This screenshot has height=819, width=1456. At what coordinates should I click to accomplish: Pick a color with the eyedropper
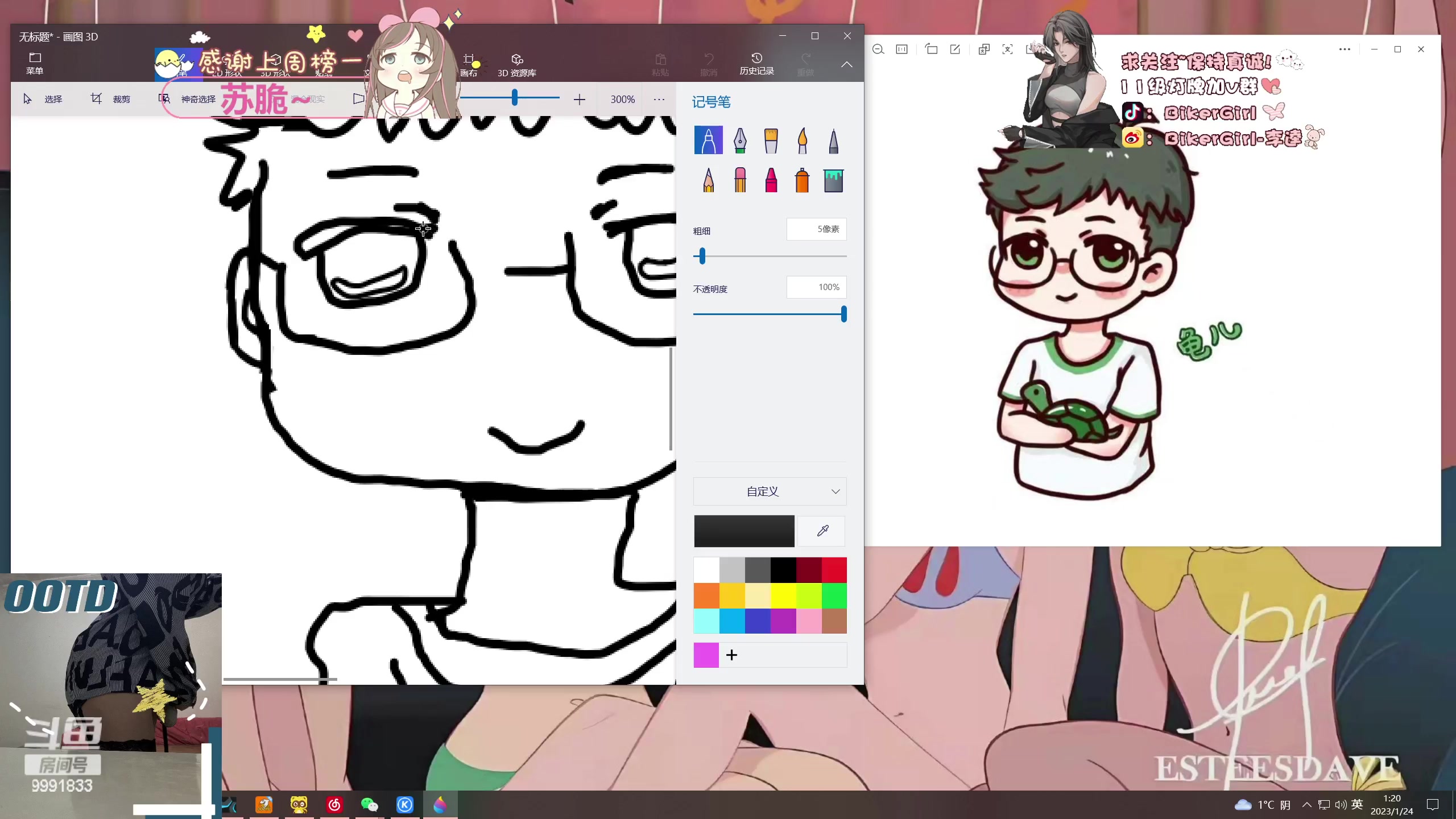point(822,531)
